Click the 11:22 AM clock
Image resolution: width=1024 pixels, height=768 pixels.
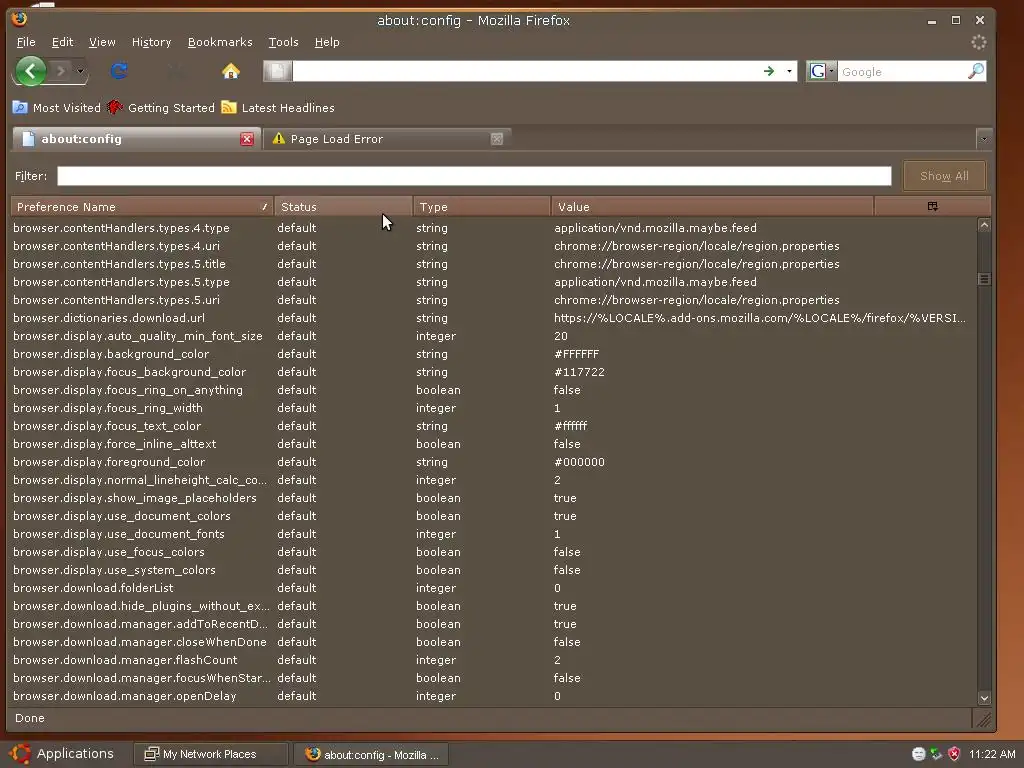click(992, 754)
